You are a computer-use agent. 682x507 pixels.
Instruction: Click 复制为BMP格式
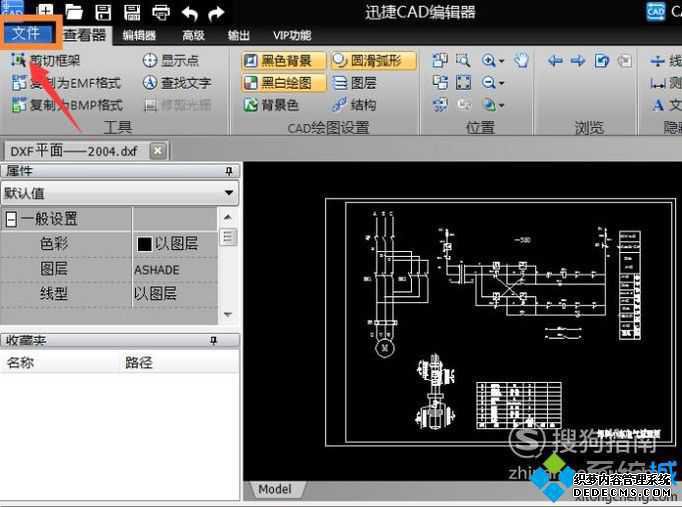67,105
